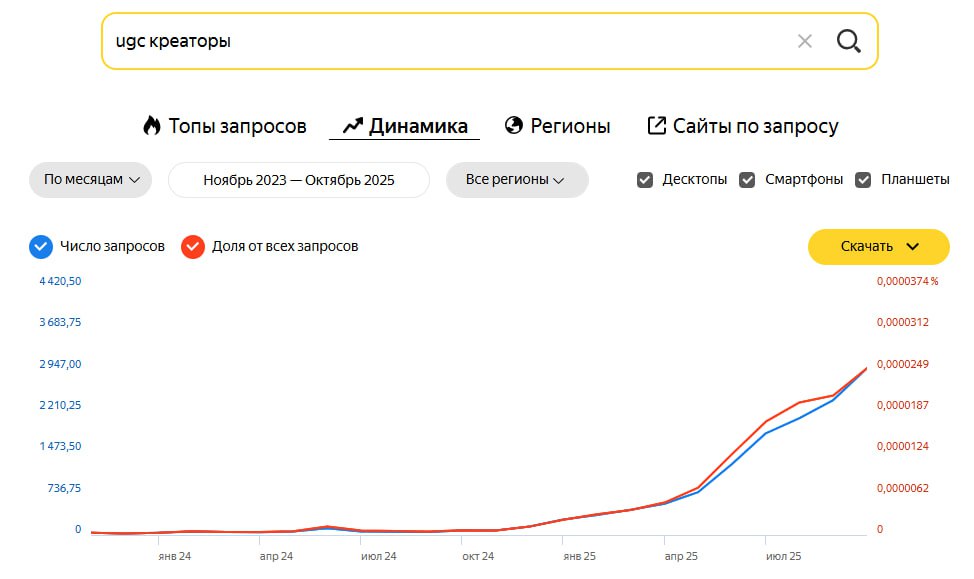The image size is (974, 579).
Task: Clear the query using the X icon
Action: [804, 41]
